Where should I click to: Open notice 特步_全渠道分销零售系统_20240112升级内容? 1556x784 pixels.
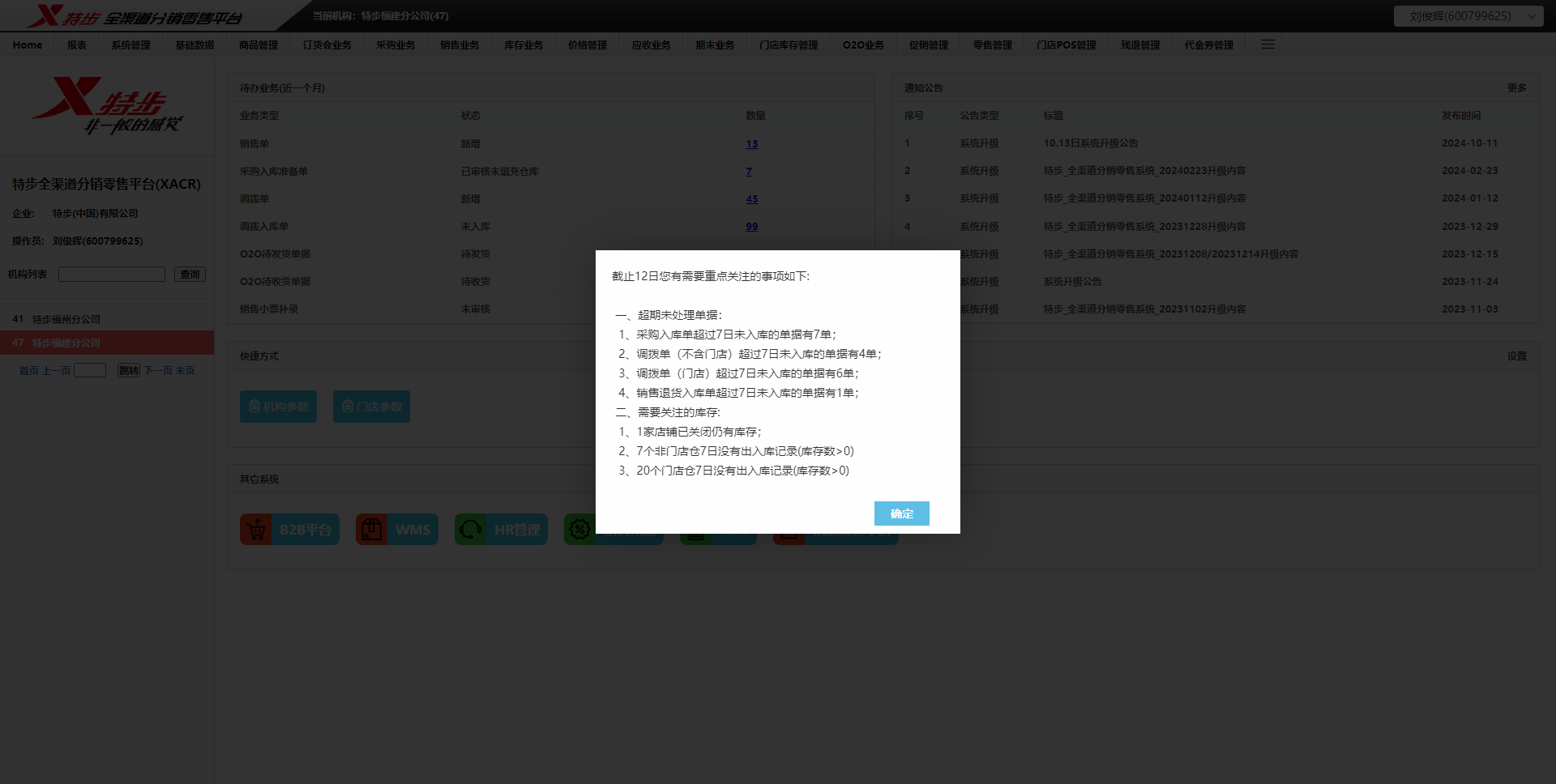tap(1144, 198)
